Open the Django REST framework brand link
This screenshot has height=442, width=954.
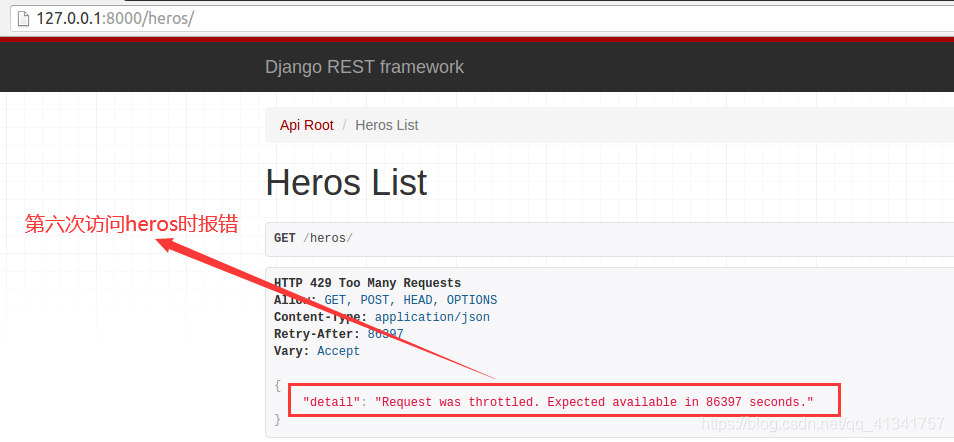[364, 67]
